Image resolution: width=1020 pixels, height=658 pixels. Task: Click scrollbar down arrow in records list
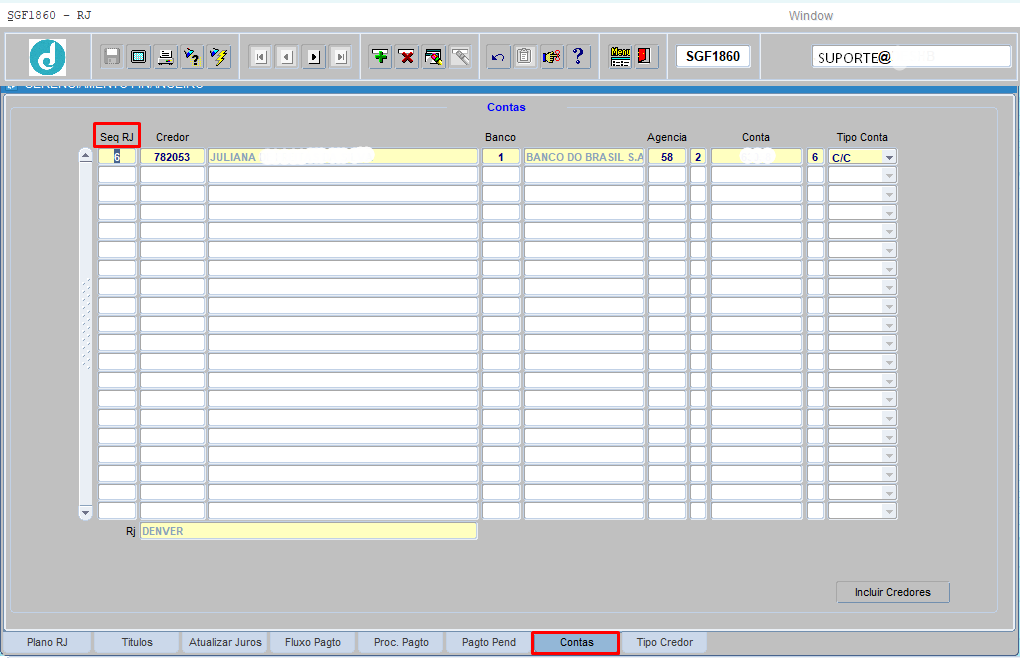(85, 512)
